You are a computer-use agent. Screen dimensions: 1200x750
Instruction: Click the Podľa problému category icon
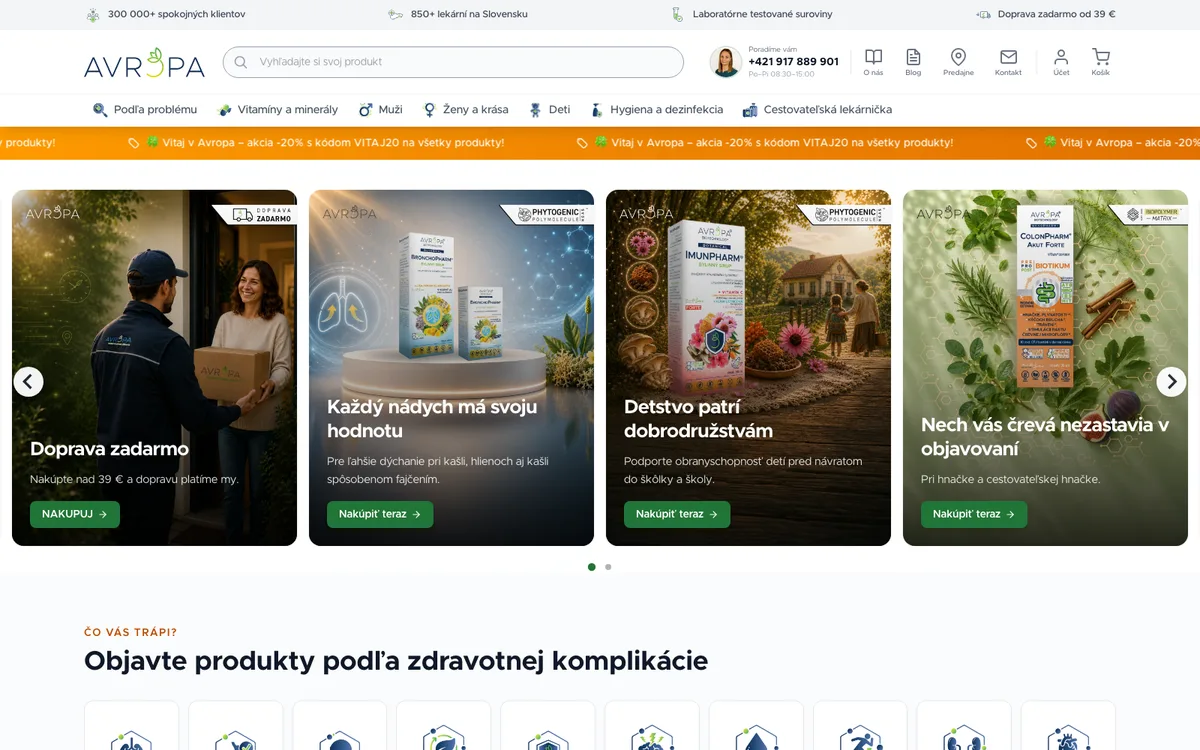(x=100, y=110)
